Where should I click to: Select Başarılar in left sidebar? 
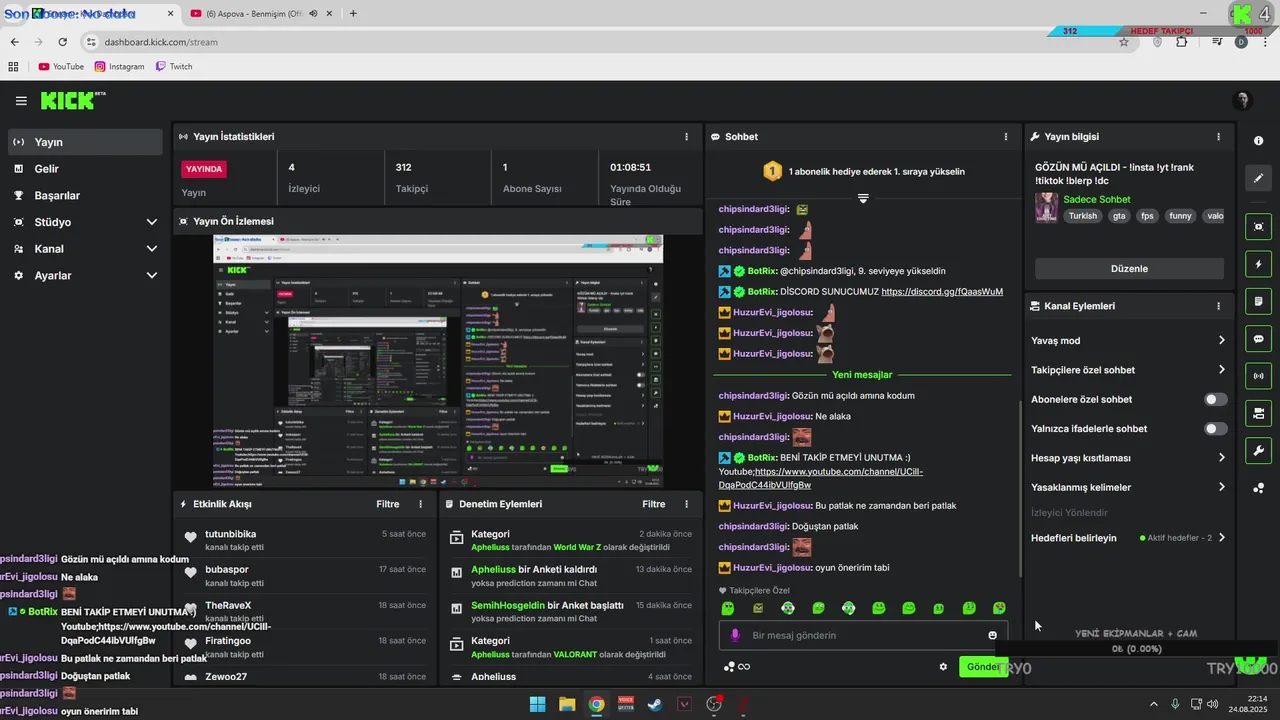85,196
